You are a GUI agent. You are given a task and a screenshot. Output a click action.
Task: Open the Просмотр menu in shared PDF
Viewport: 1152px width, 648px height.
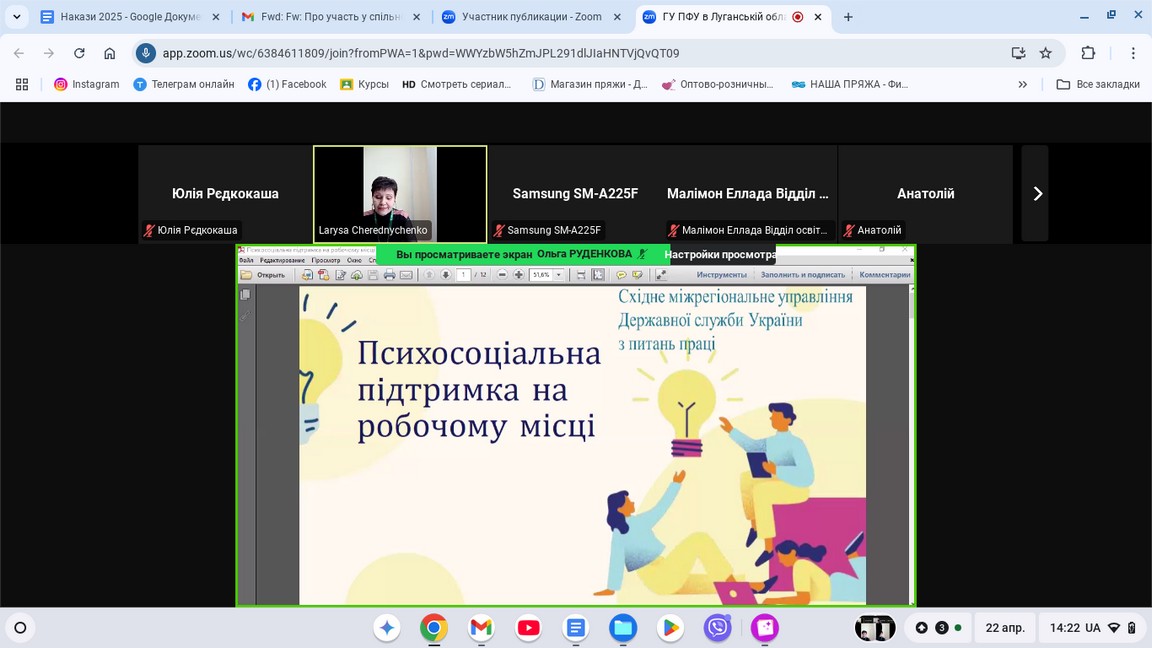(325, 260)
